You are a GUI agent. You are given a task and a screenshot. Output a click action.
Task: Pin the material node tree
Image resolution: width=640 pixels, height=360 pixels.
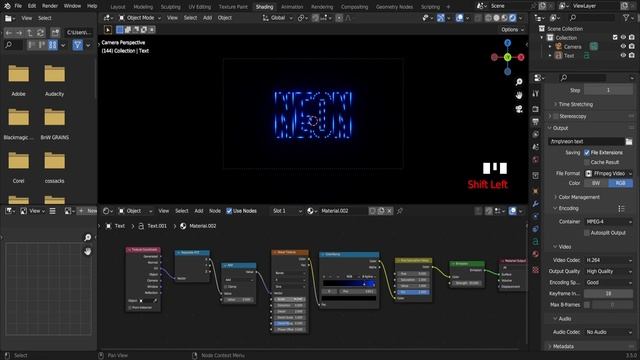tap(400, 211)
